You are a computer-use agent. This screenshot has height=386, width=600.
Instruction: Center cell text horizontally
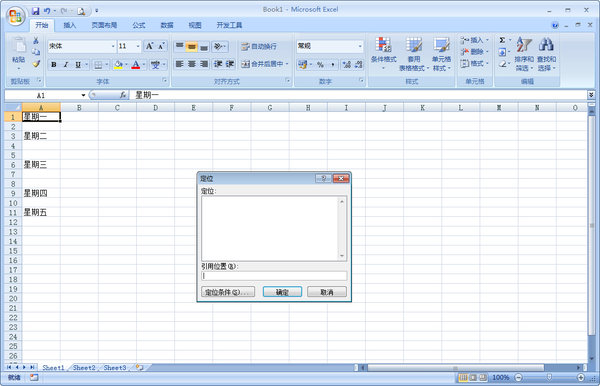click(x=192, y=64)
